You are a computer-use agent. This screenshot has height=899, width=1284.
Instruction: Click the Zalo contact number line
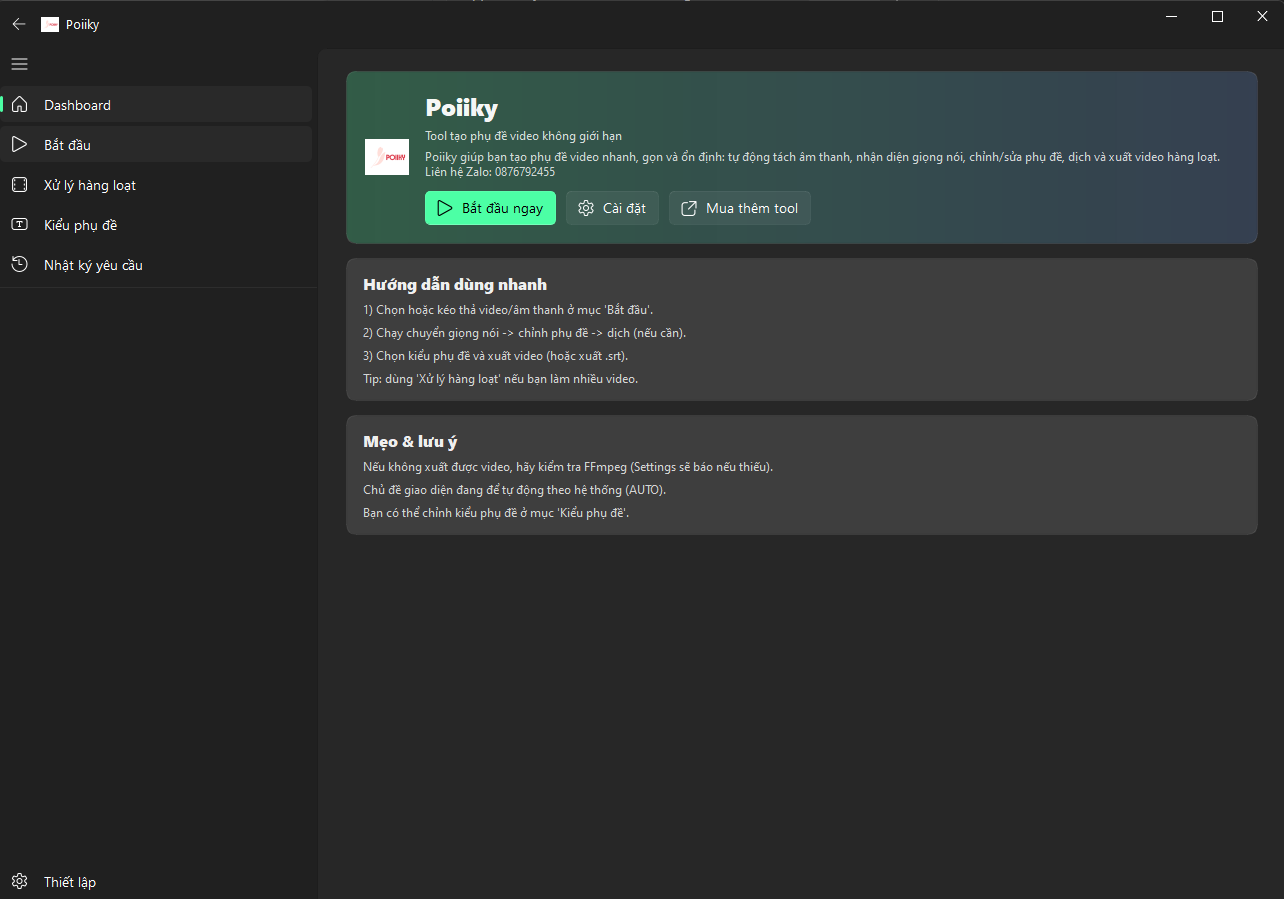[x=490, y=172]
